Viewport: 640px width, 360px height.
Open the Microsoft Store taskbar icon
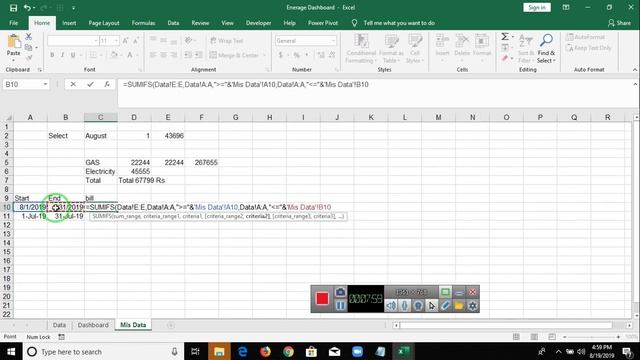pos(311,351)
